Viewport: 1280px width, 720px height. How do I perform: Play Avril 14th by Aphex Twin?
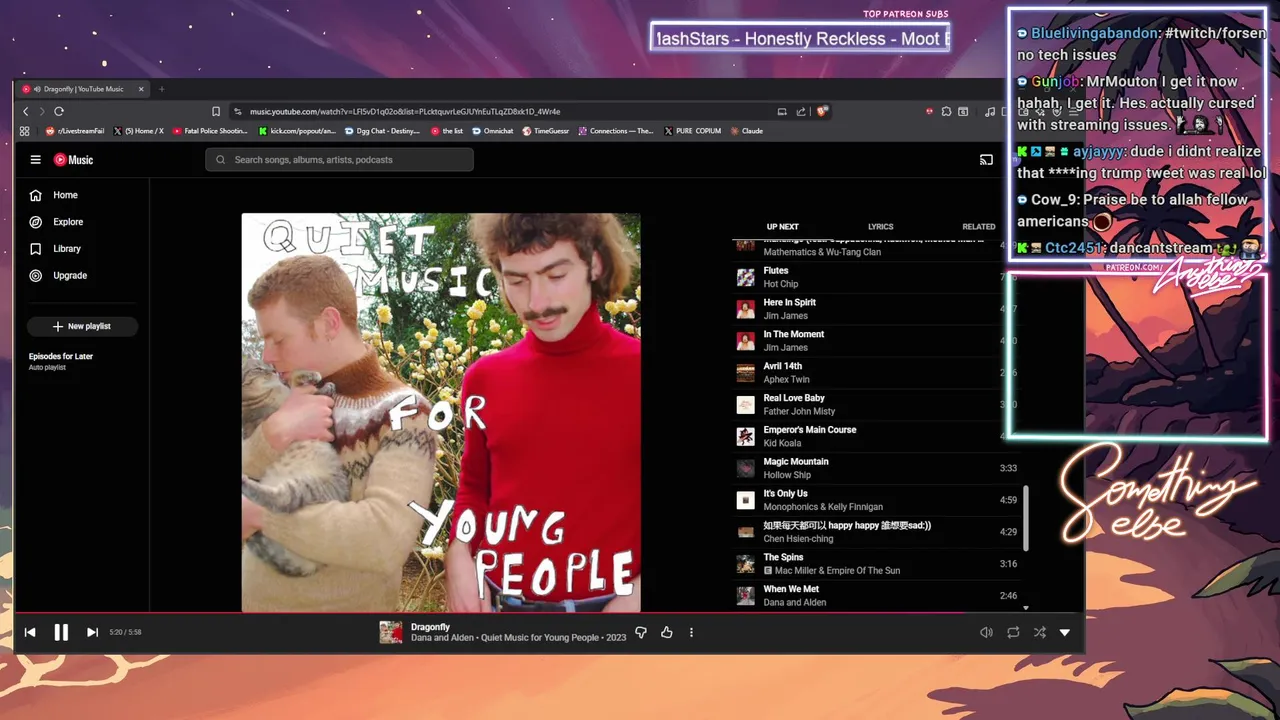point(875,373)
